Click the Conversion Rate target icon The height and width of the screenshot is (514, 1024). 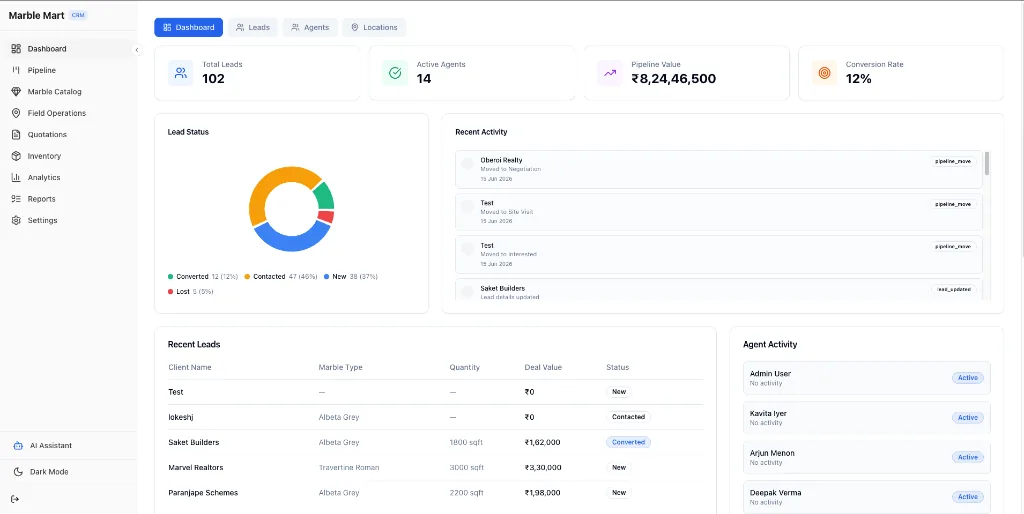pos(824,73)
